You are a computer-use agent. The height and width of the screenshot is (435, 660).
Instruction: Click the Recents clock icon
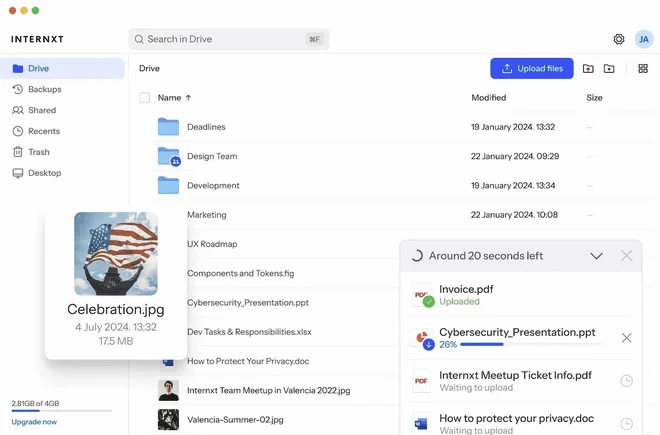[x=18, y=131]
